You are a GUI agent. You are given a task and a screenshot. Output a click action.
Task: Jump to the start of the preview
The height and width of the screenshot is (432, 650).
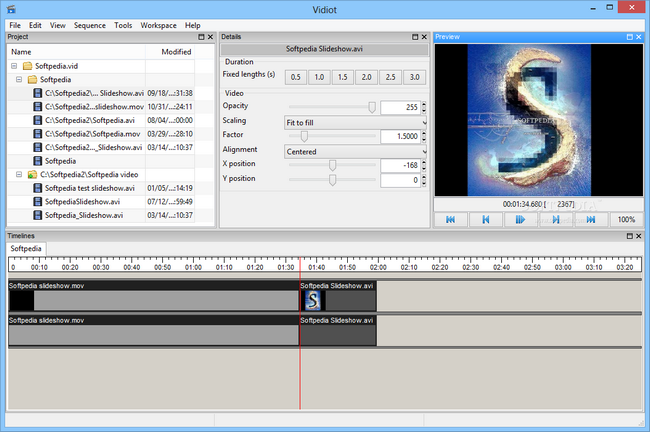451,219
